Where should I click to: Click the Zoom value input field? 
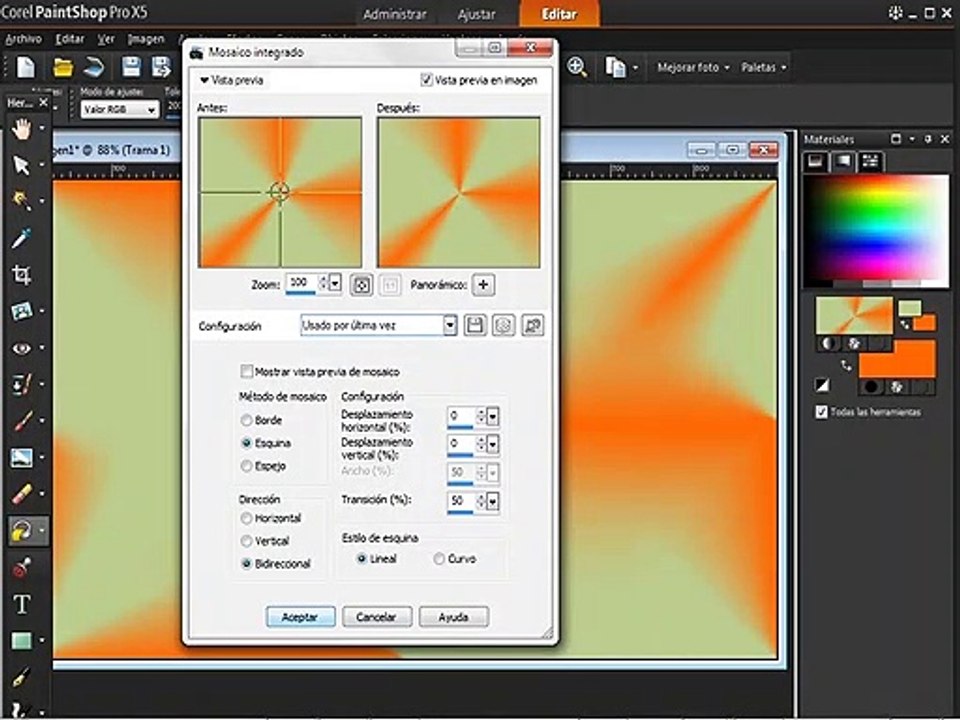pos(302,282)
